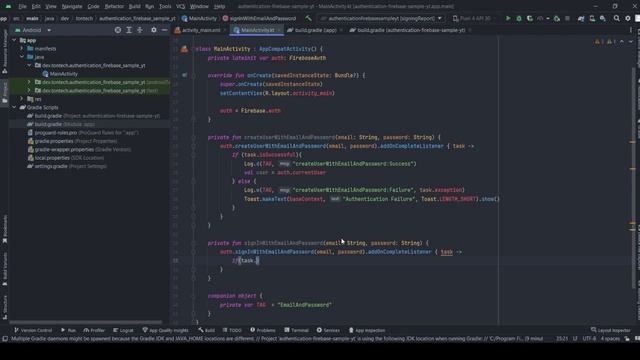Open Project panel options gear
The width and height of the screenshot is (640, 360).
pyautogui.click(x=153, y=30)
